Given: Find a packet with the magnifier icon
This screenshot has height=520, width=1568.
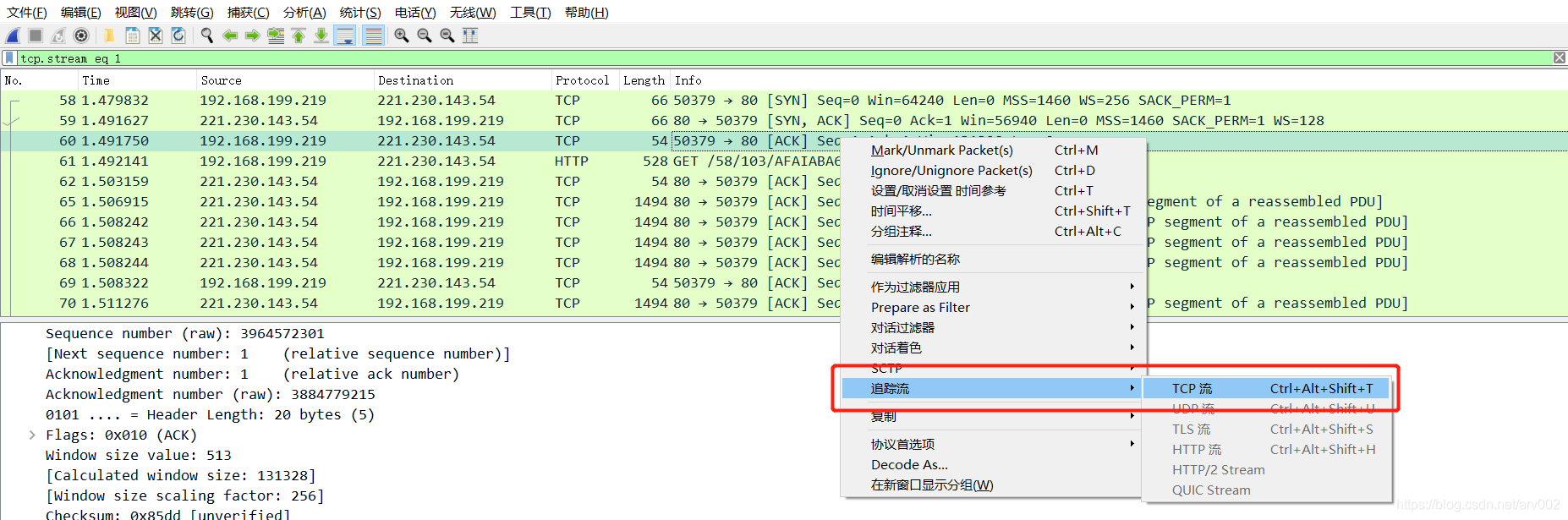Looking at the screenshot, I should click(206, 36).
